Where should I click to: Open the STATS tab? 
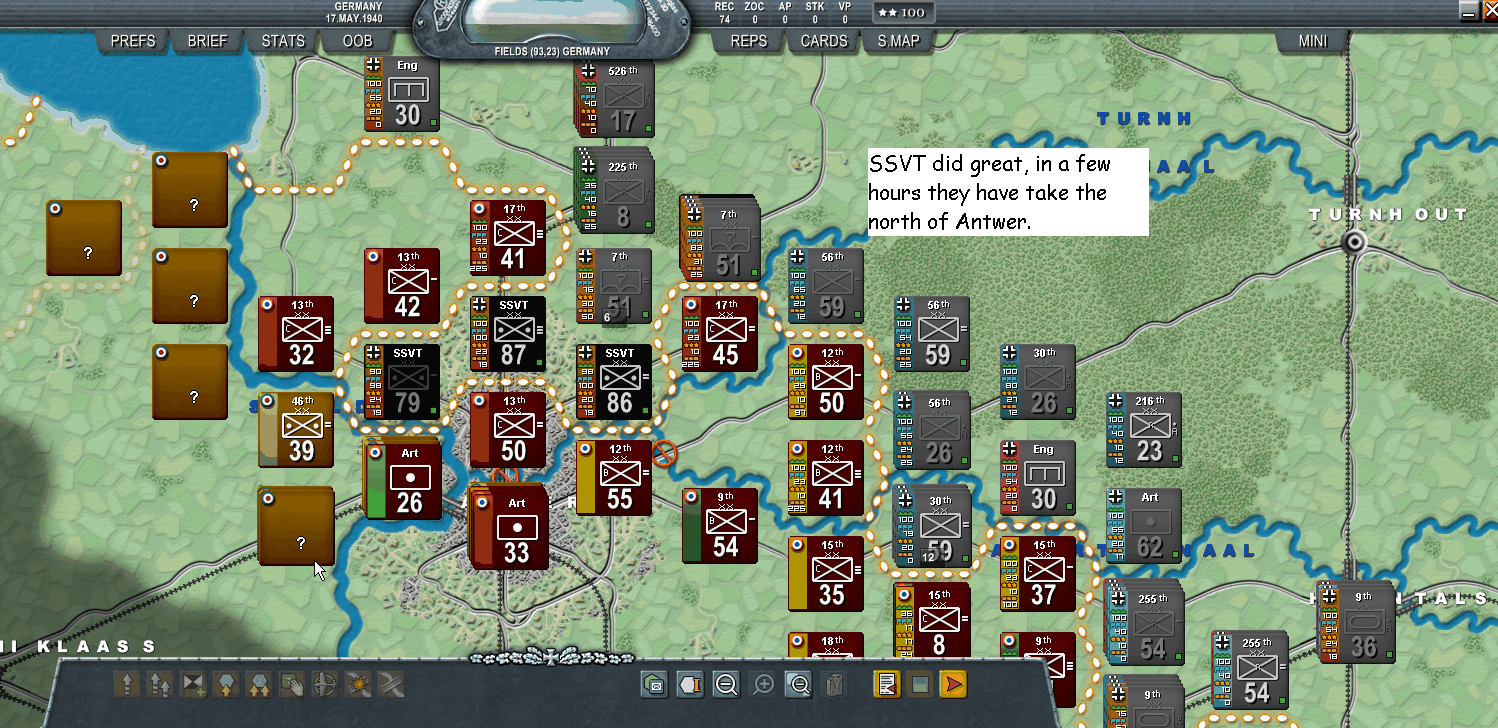coord(283,41)
